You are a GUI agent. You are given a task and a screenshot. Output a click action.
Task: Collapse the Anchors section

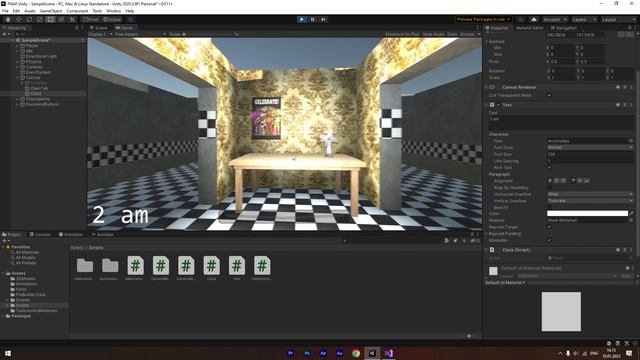(x=487, y=41)
